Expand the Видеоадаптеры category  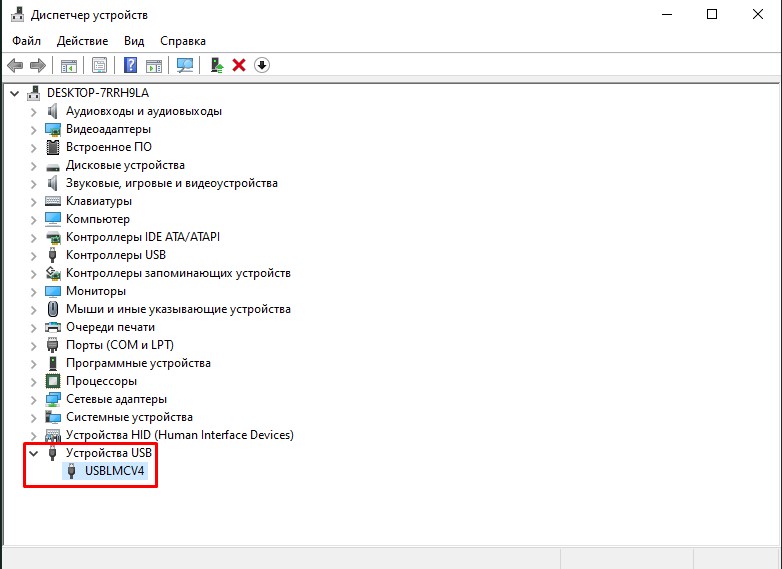coord(34,129)
